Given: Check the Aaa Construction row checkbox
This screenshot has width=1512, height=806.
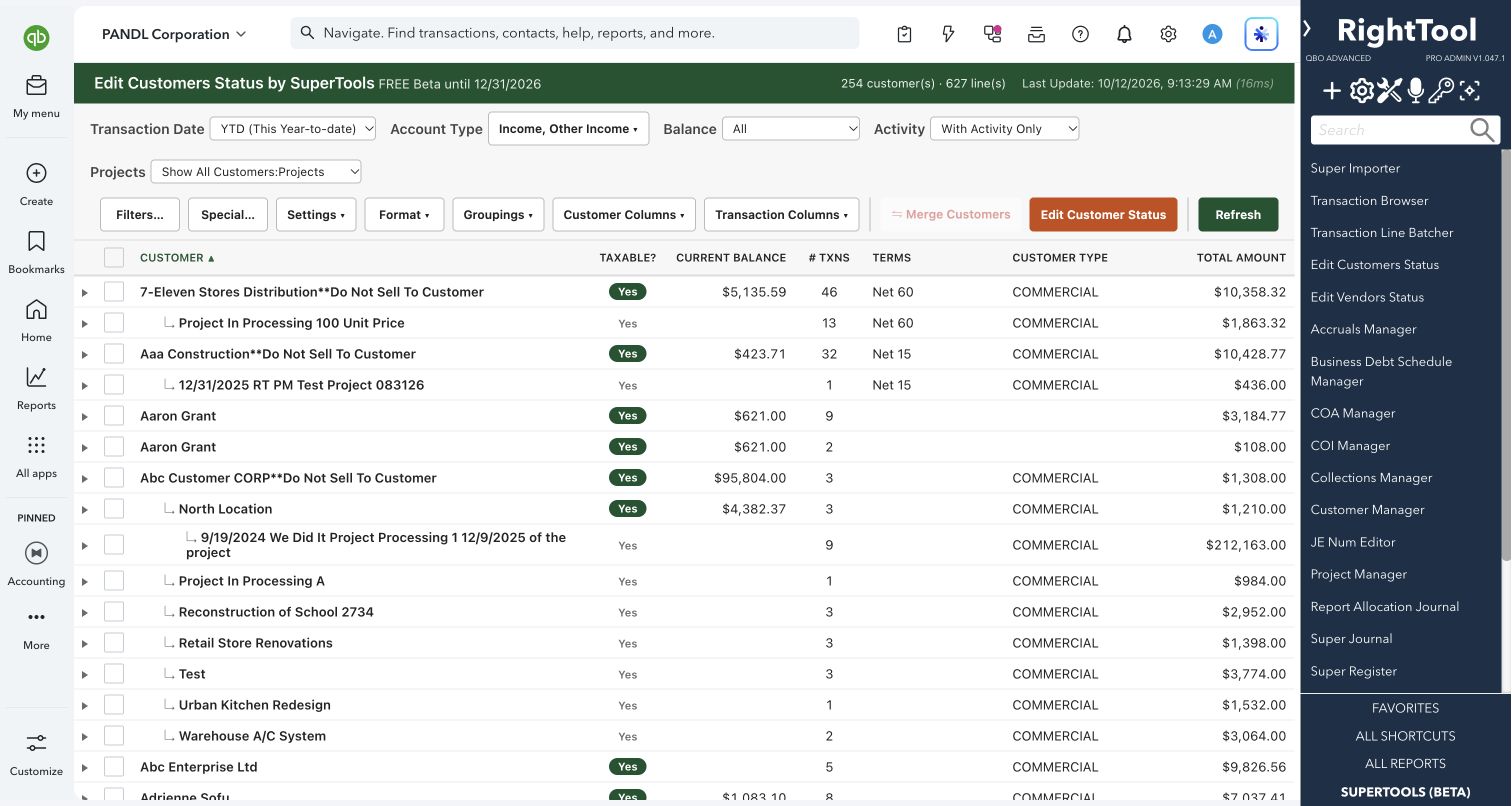Looking at the screenshot, I should pos(114,354).
